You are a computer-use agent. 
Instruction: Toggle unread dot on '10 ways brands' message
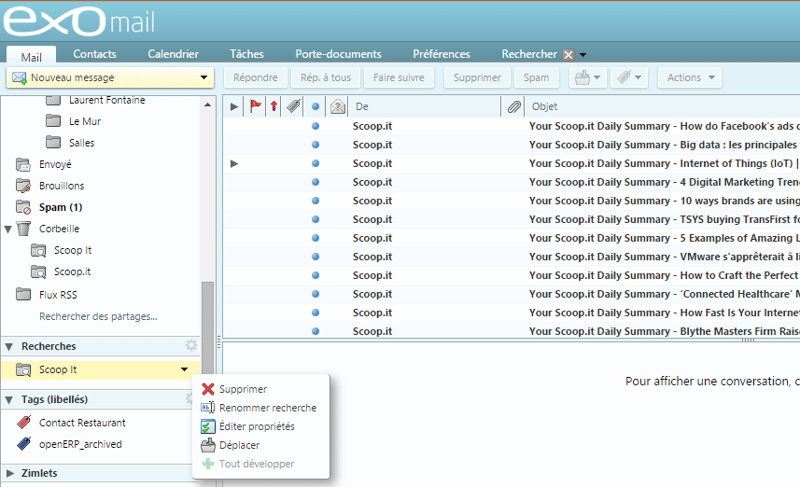(315, 201)
